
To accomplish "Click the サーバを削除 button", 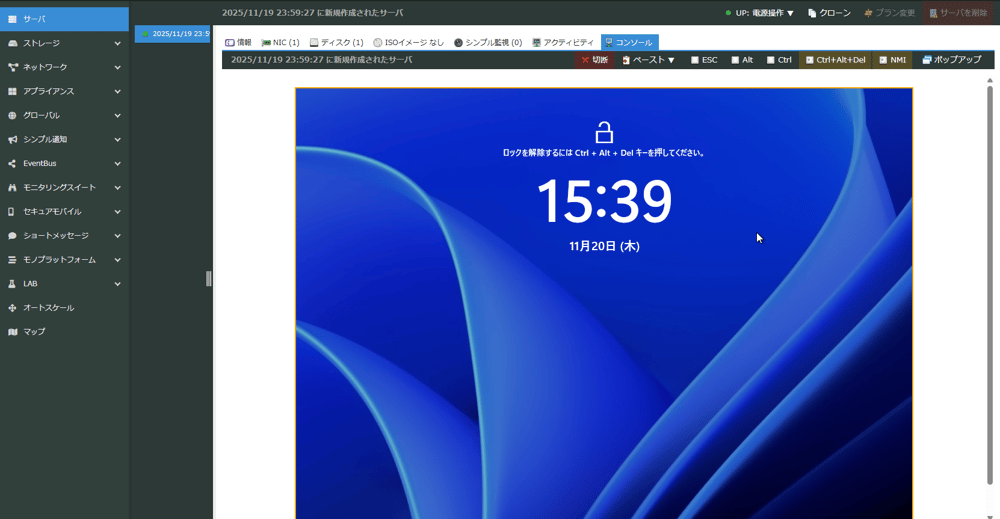I will [958, 13].
